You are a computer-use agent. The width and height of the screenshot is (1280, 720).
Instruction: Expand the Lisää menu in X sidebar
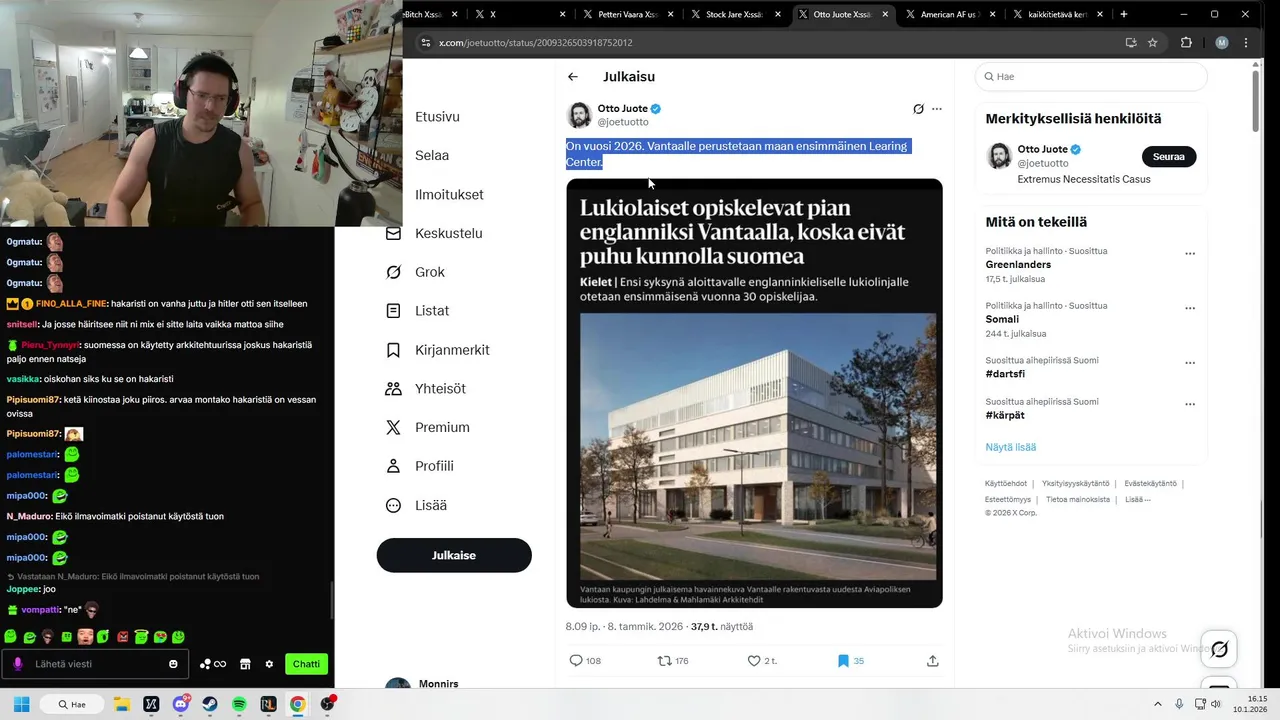click(417, 505)
